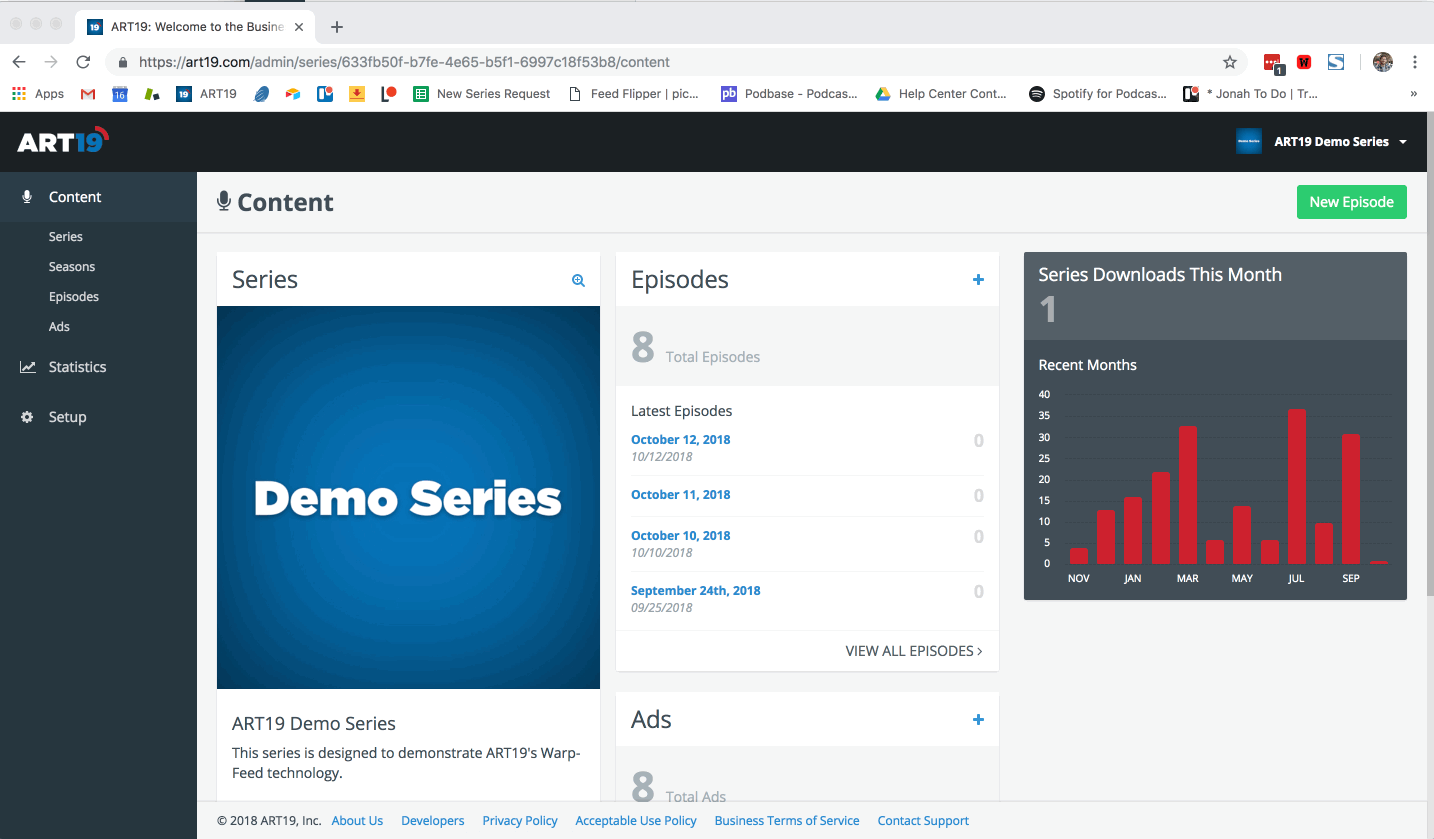Bookmark this page with the star icon

[x=1229, y=62]
